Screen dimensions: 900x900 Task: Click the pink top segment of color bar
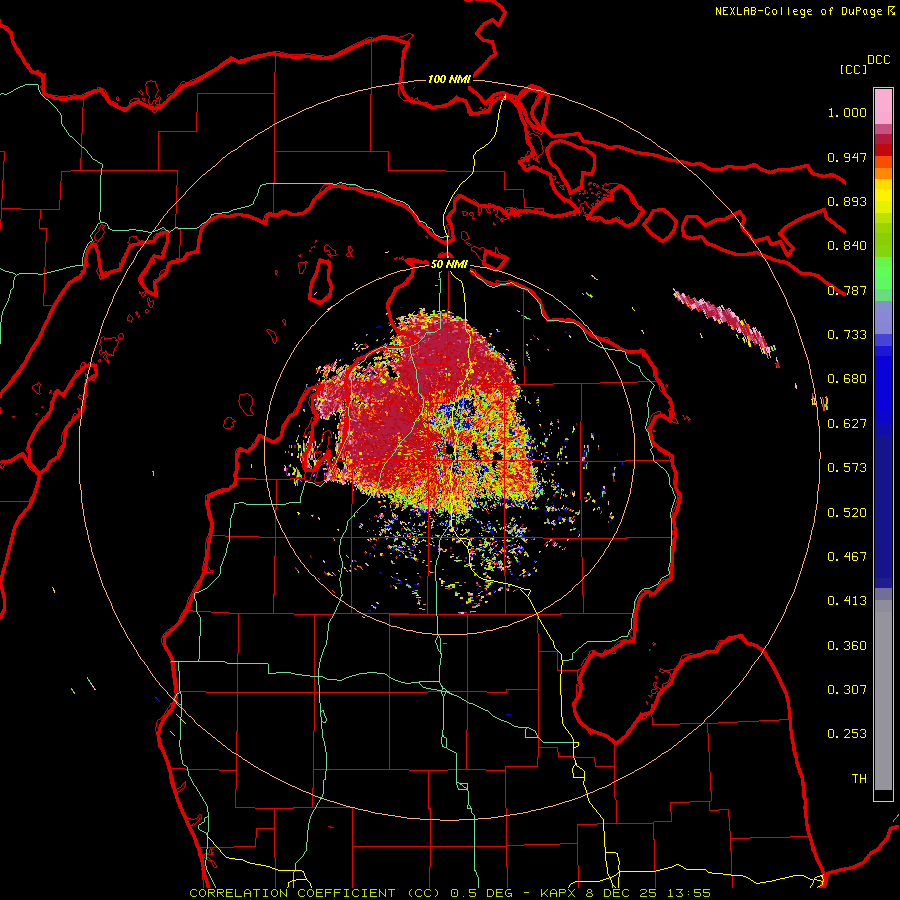(883, 106)
